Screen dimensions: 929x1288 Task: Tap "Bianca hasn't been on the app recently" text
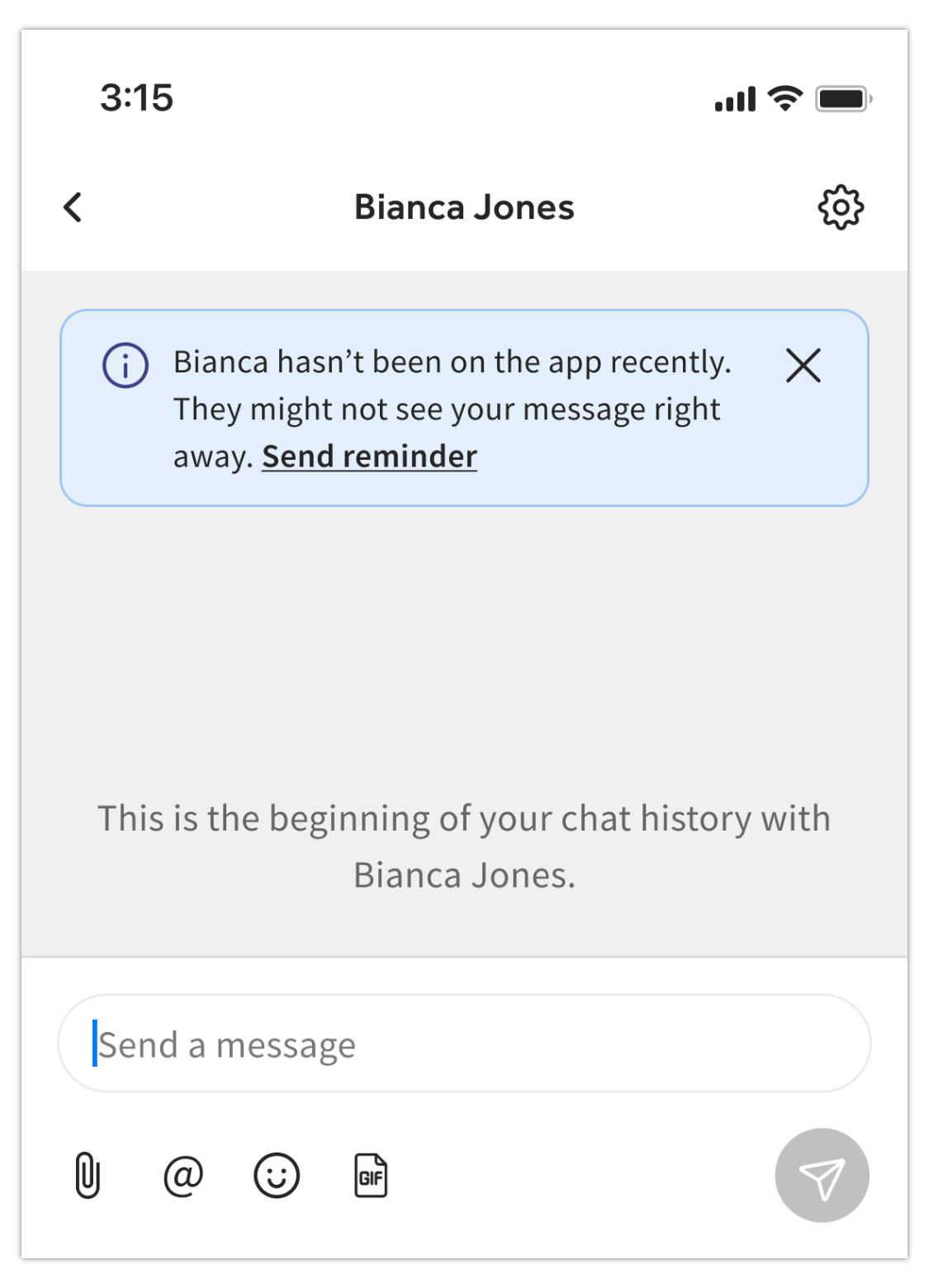pos(452,362)
